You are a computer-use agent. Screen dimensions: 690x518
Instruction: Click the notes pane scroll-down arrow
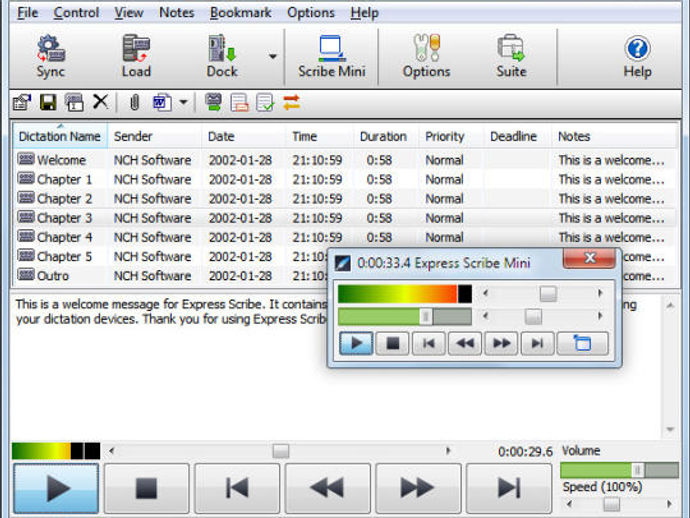[670, 429]
